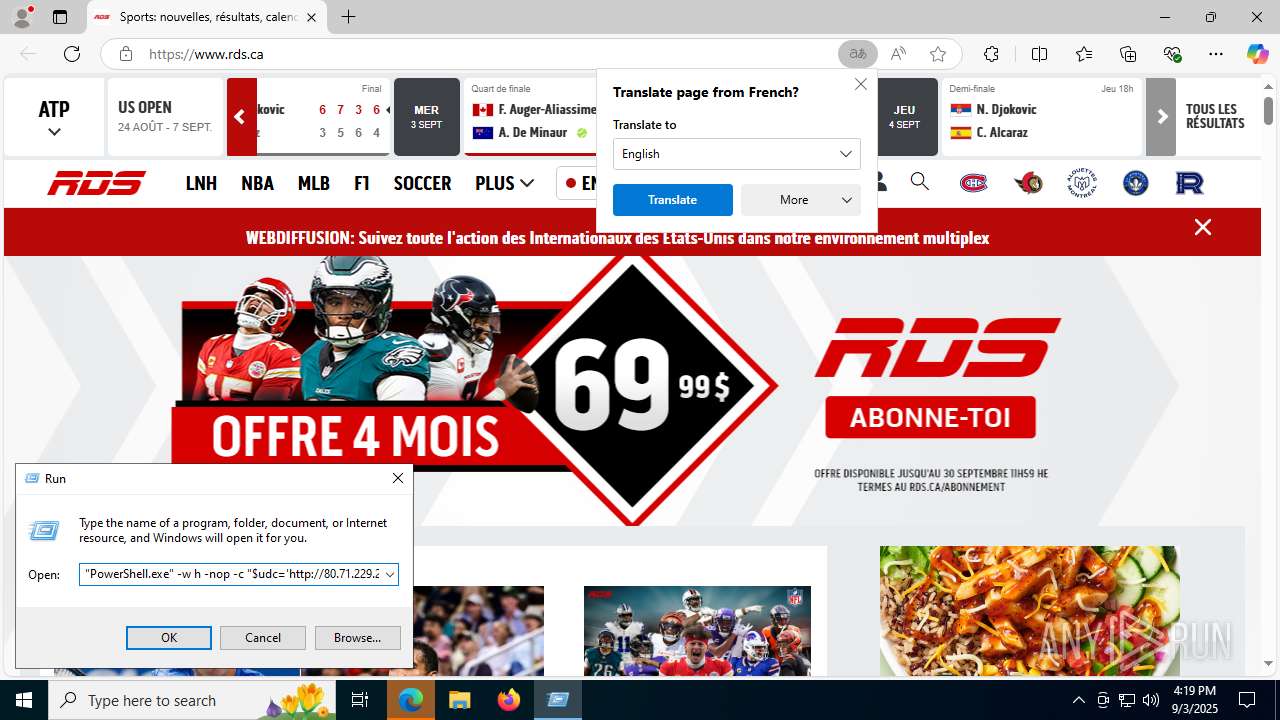
Task: Click the blue Translate button
Action: tap(672, 200)
